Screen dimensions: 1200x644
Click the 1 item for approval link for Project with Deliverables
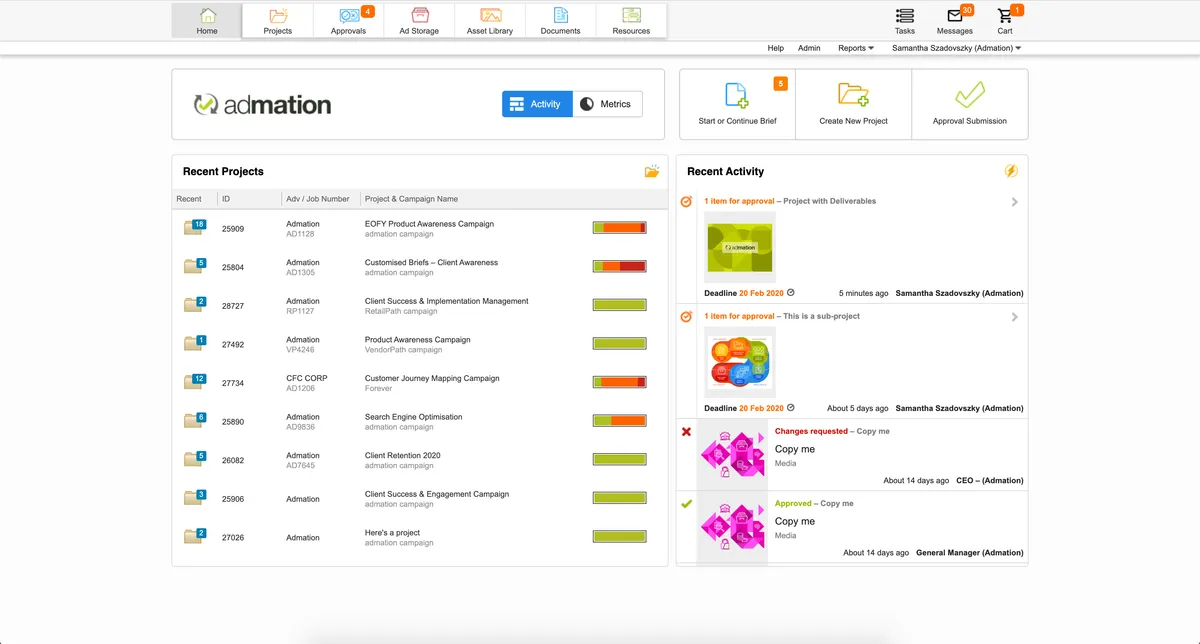tap(739, 201)
